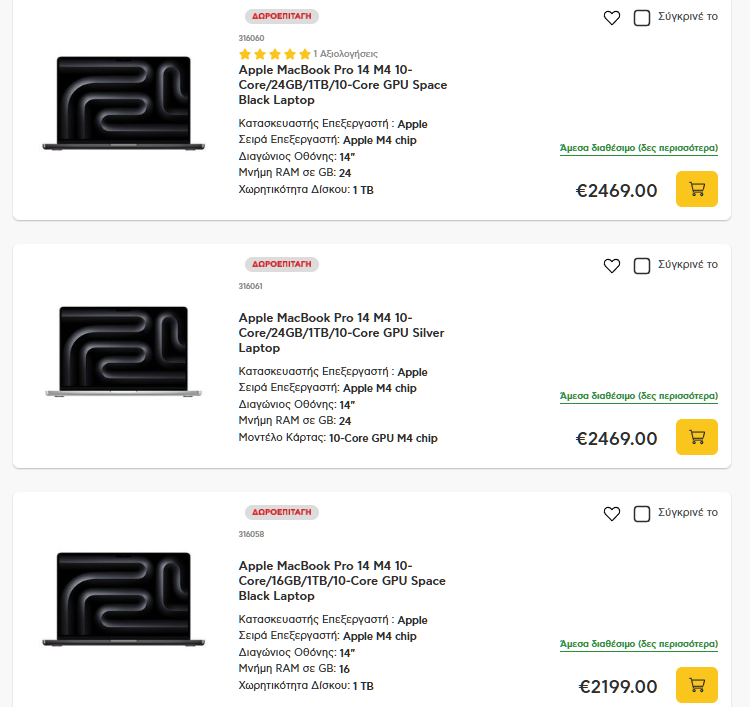Favorite the 24GB Space Black MacBook with heart

pos(612,17)
